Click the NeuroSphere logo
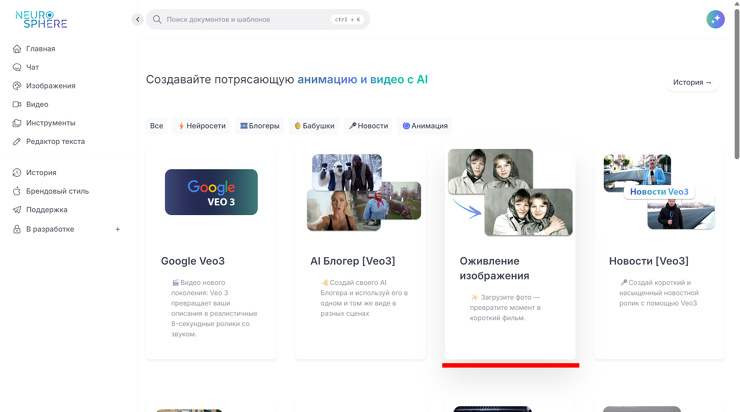The image size is (740, 412). (x=41, y=20)
